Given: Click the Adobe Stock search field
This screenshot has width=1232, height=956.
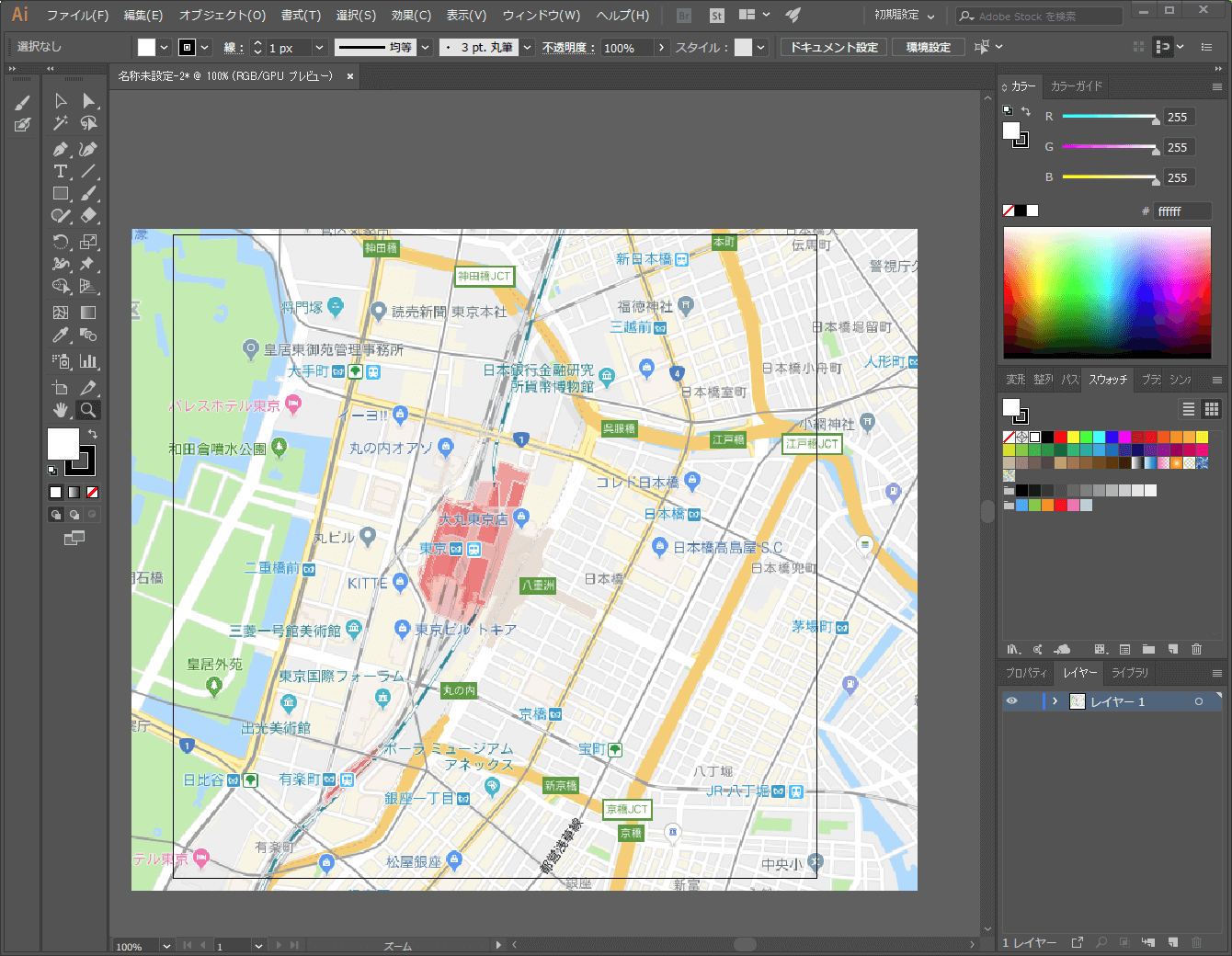Looking at the screenshot, I should [1039, 15].
